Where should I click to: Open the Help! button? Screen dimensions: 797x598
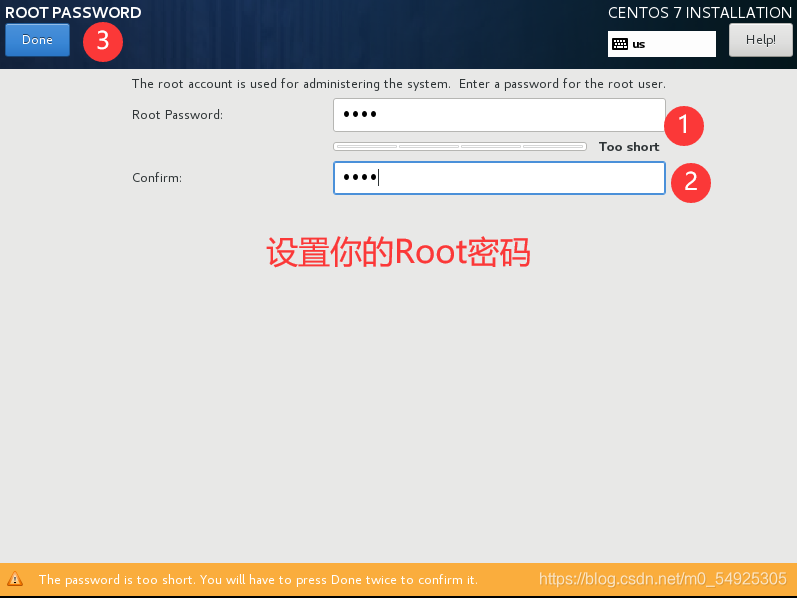pos(760,40)
